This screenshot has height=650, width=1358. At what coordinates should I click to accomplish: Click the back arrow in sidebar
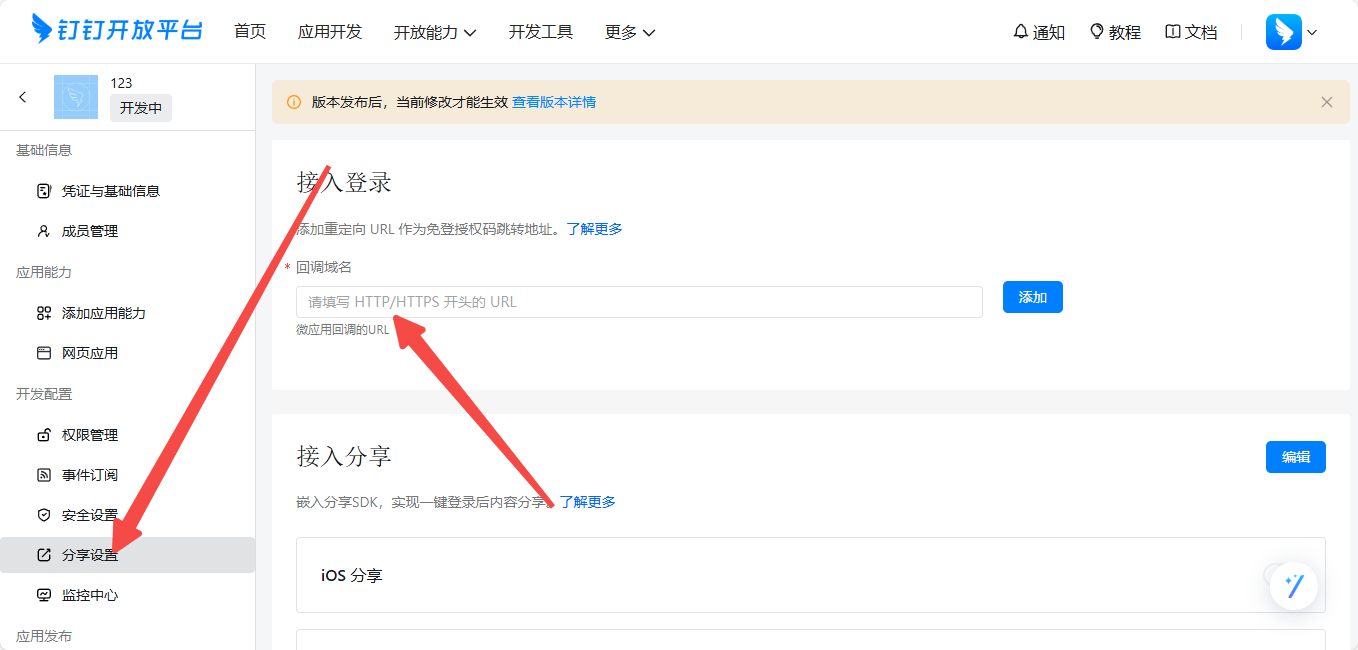click(23, 97)
